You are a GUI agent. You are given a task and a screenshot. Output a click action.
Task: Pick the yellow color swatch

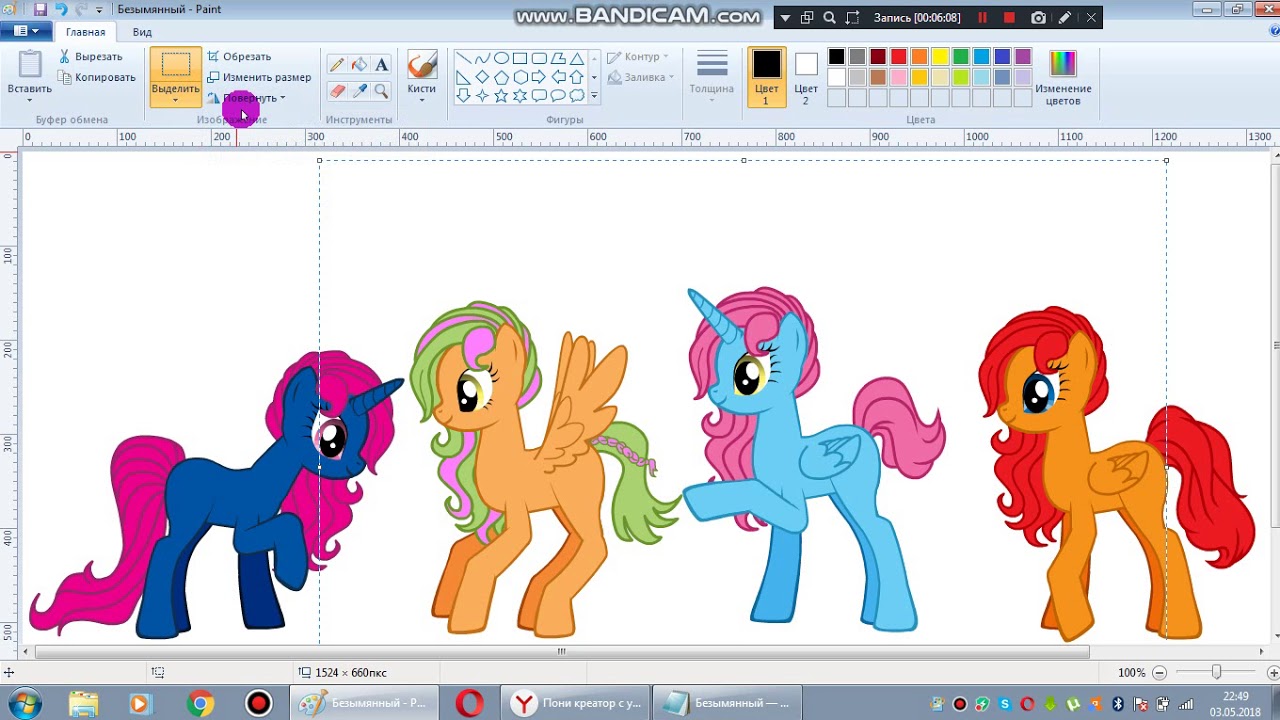click(x=940, y=57)
